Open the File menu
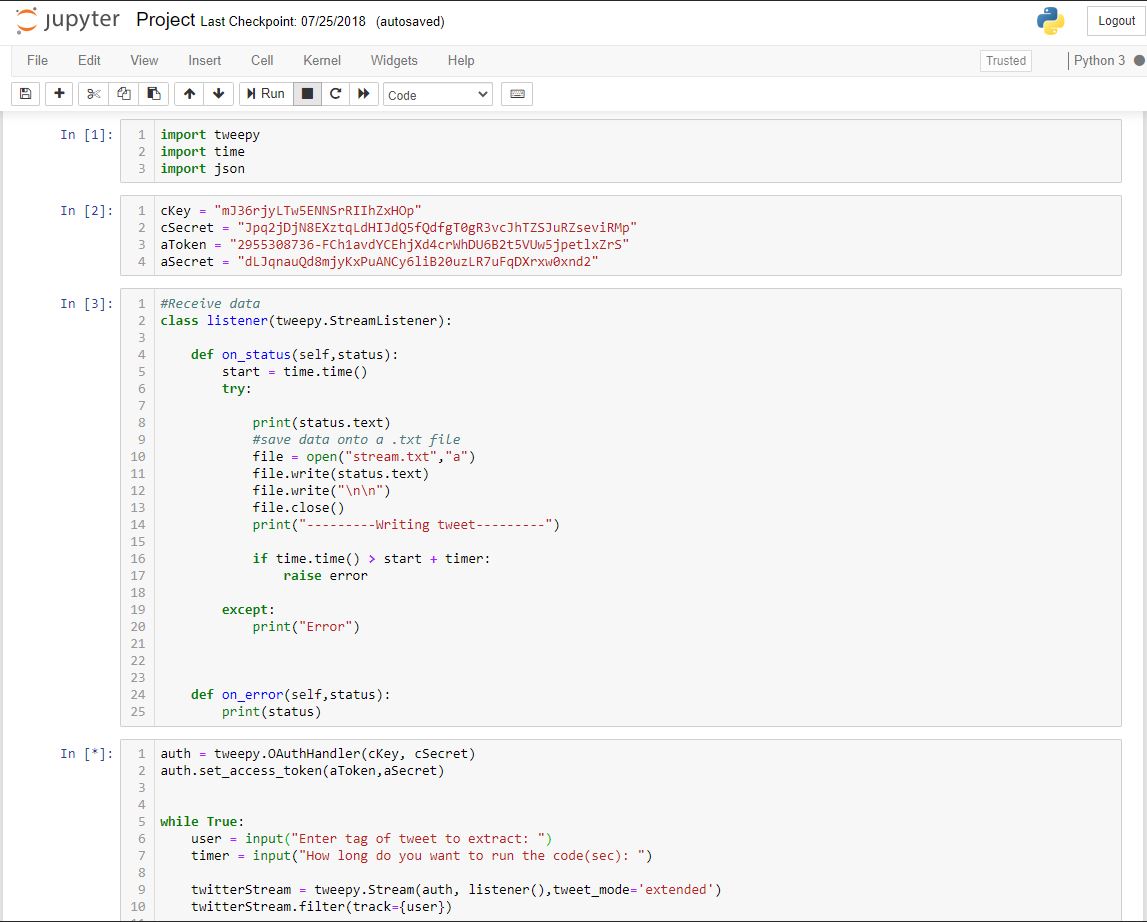The image size is (1147, 922). (x=37, y=61)
